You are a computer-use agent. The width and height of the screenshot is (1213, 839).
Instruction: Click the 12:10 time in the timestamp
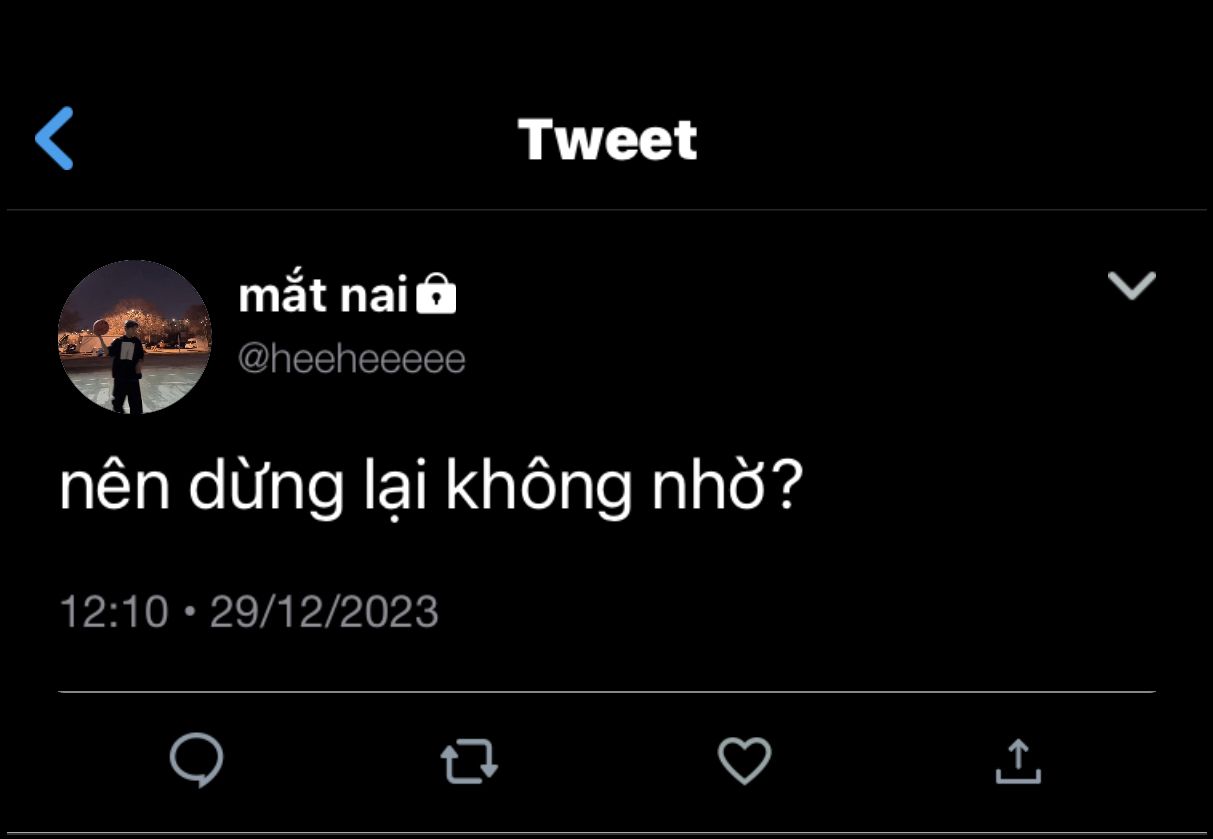pos(114,611)
